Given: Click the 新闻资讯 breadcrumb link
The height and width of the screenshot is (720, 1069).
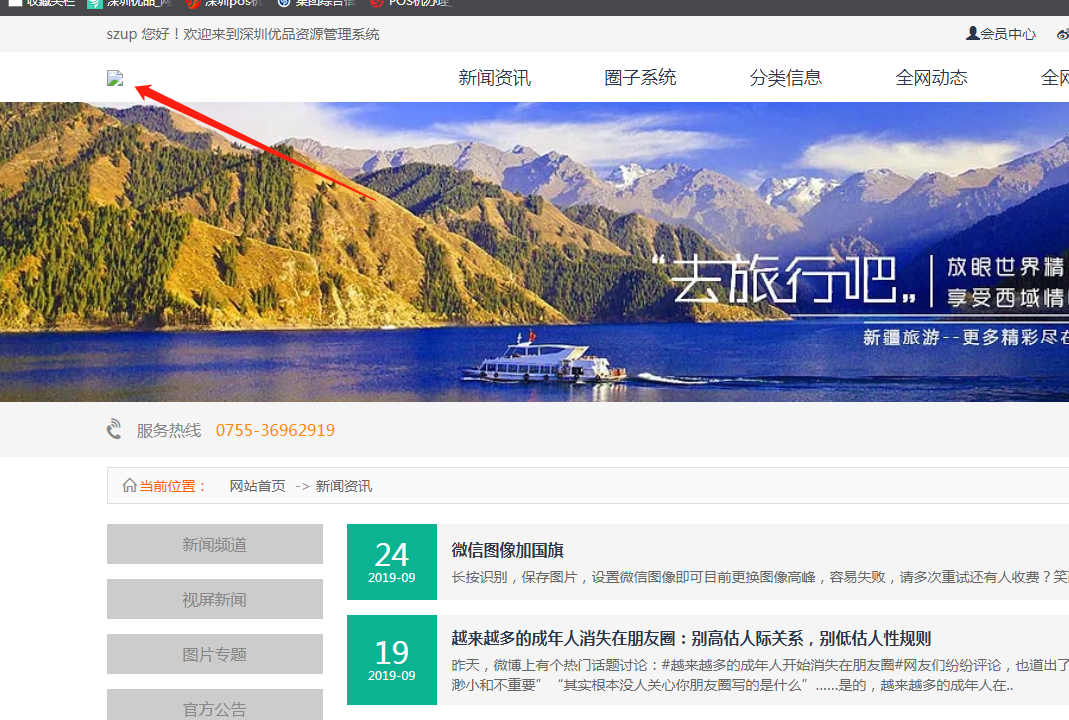Looking at the screenshot, I should (x=343, y=486).
